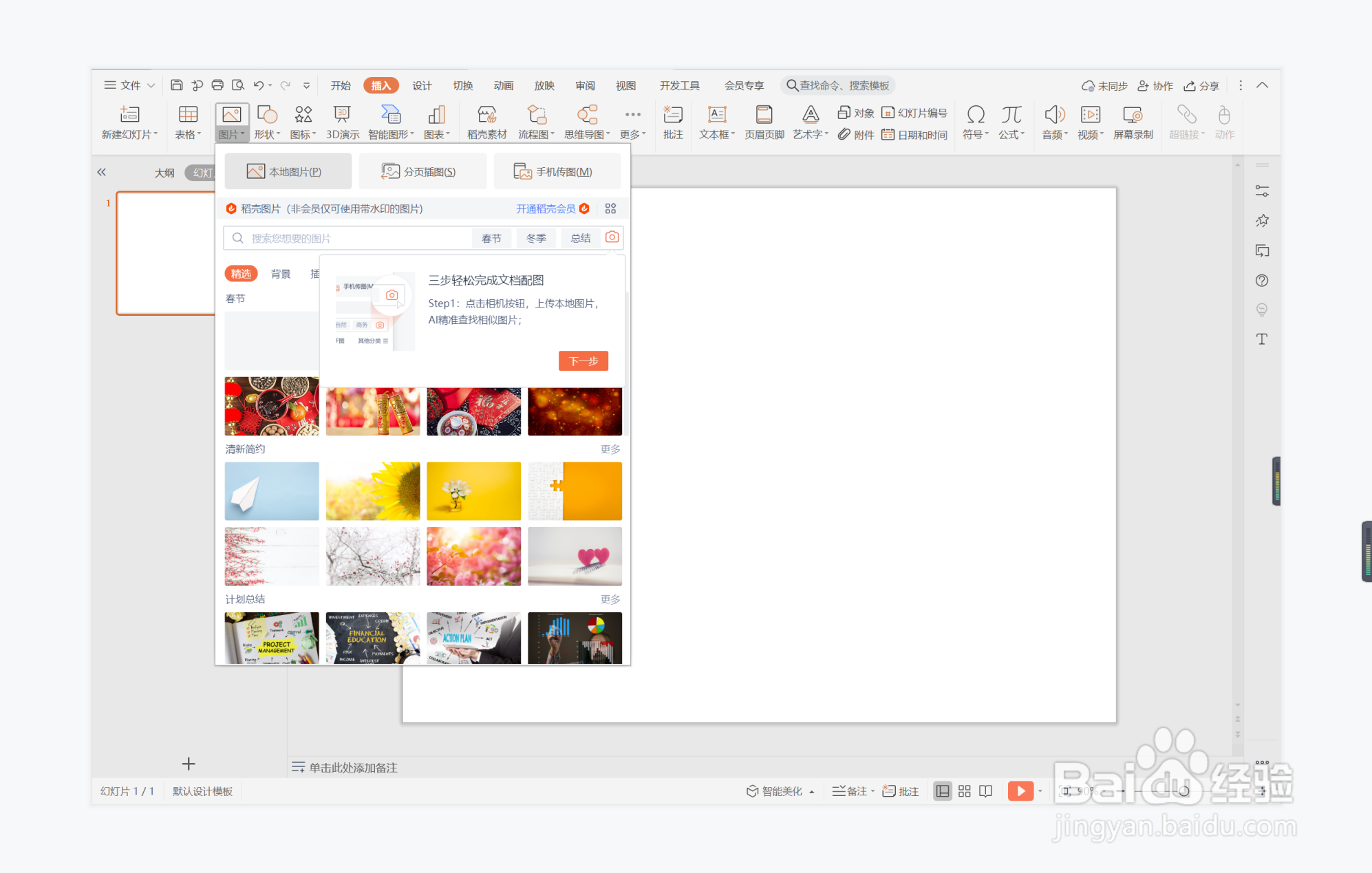Toggle normal view mode in status bar
Viewport: 1372px width, 873px height.
pyautogui.click(x=943, y=791)
